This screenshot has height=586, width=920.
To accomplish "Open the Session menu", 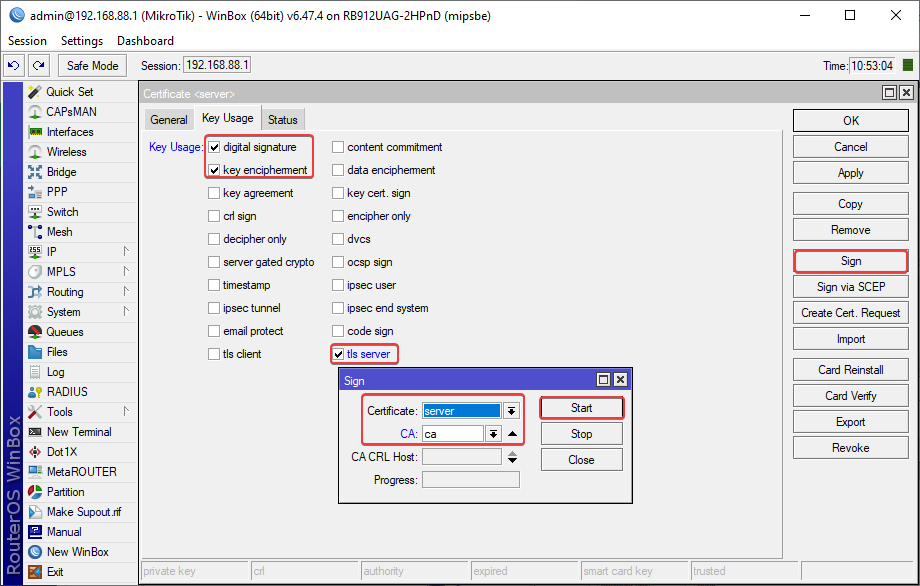I will 27,40.
